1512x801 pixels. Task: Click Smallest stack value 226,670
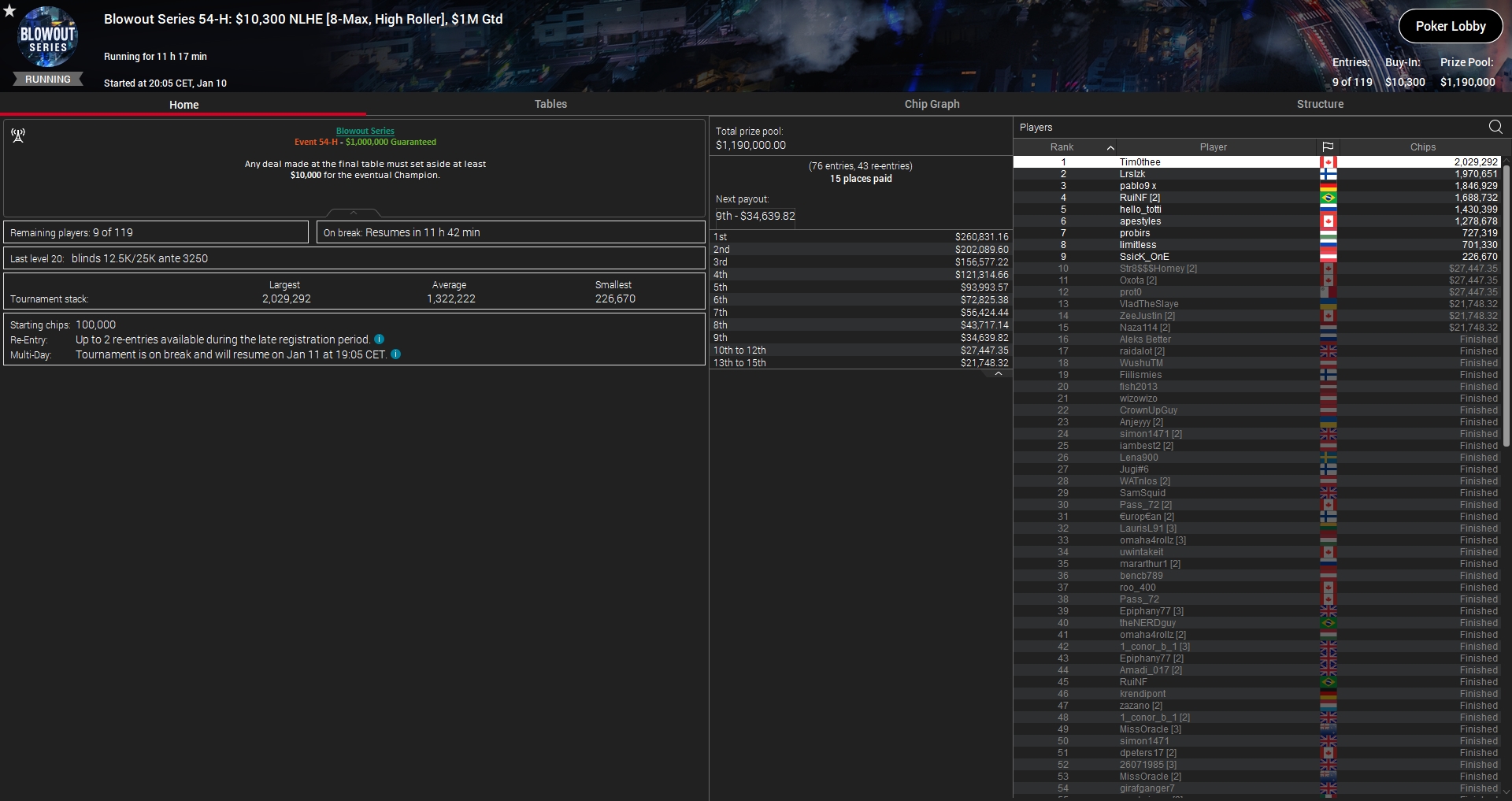click(x=615, y=299)
